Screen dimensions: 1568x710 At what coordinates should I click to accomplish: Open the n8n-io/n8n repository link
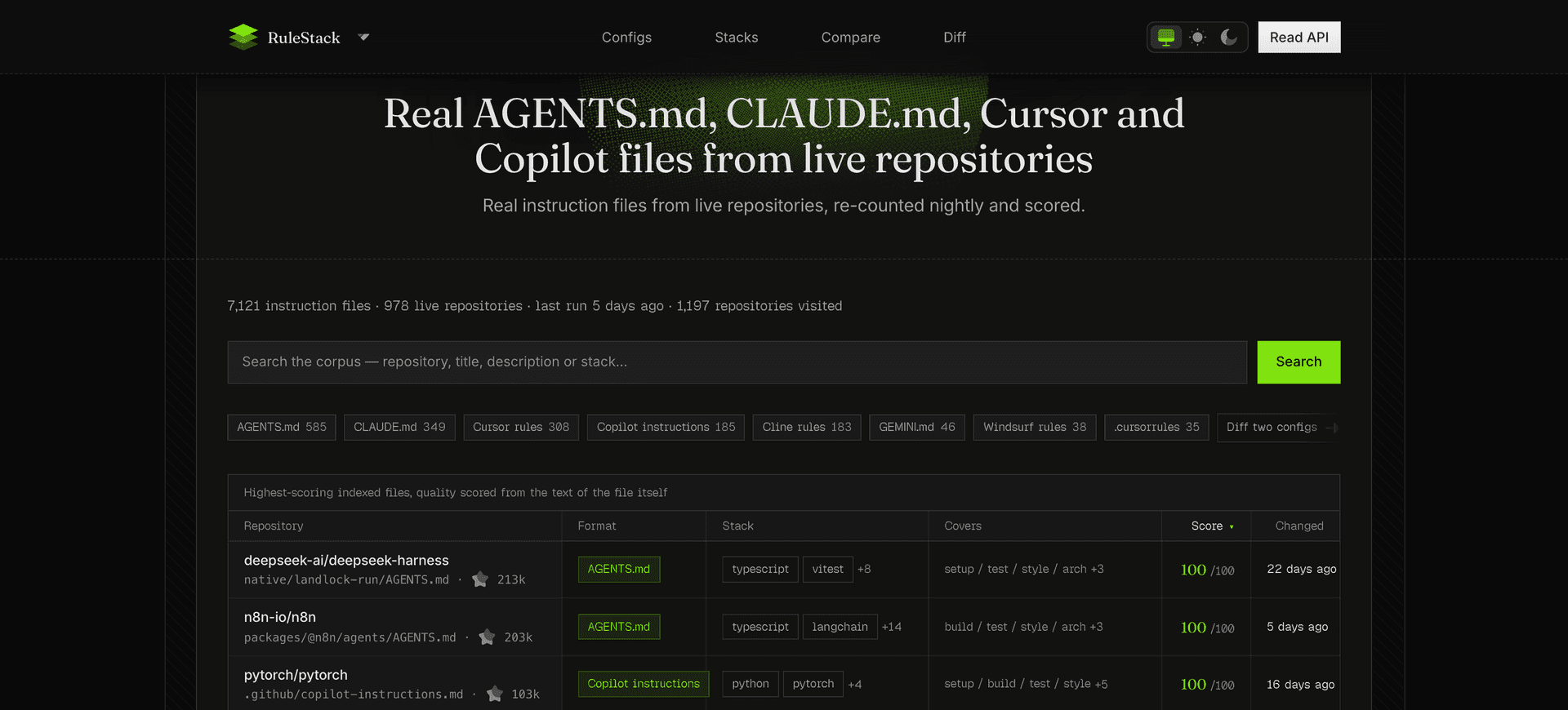pyautogui.click(x=279, y=618)
